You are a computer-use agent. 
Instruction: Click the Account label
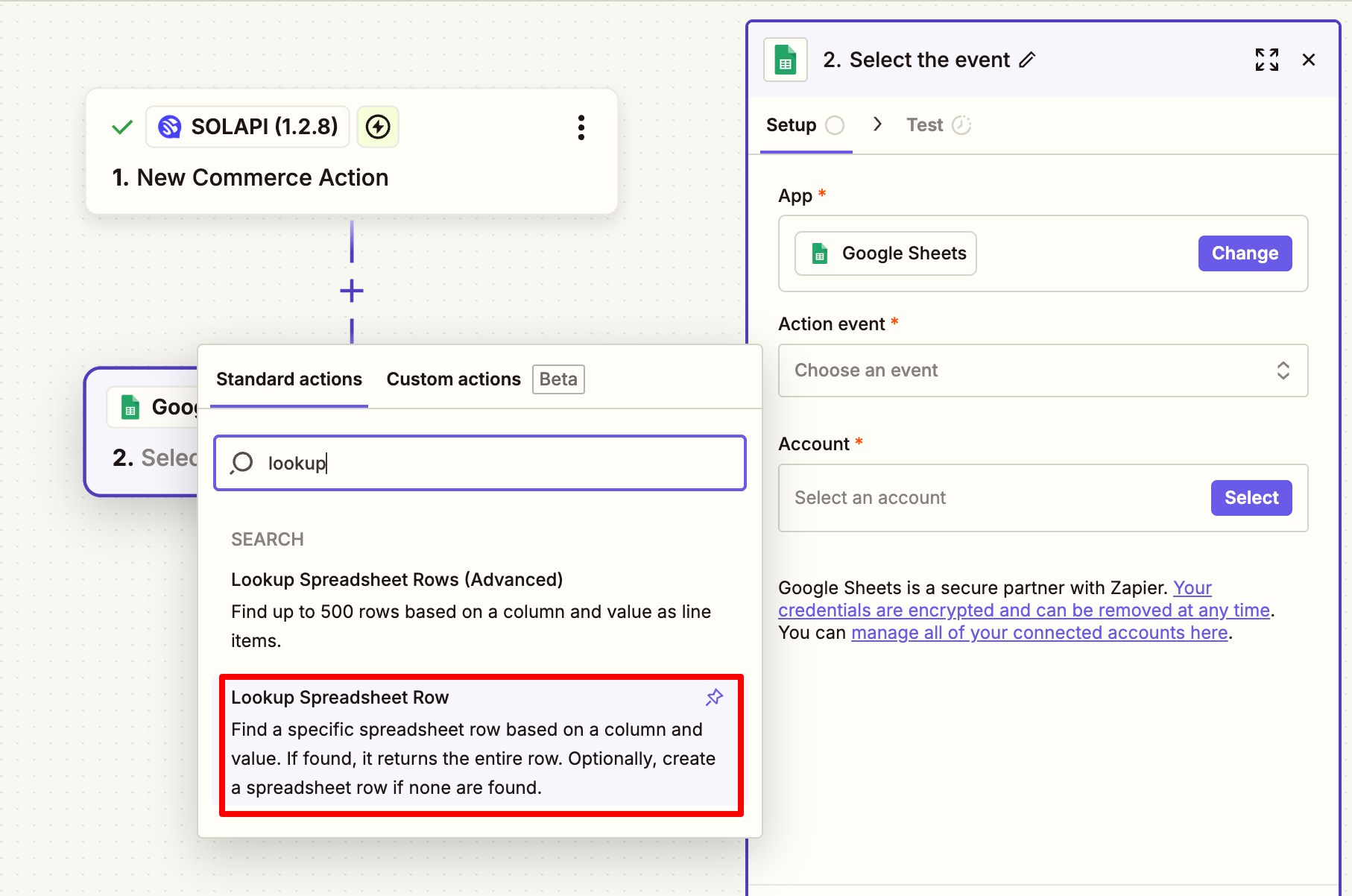814,444
